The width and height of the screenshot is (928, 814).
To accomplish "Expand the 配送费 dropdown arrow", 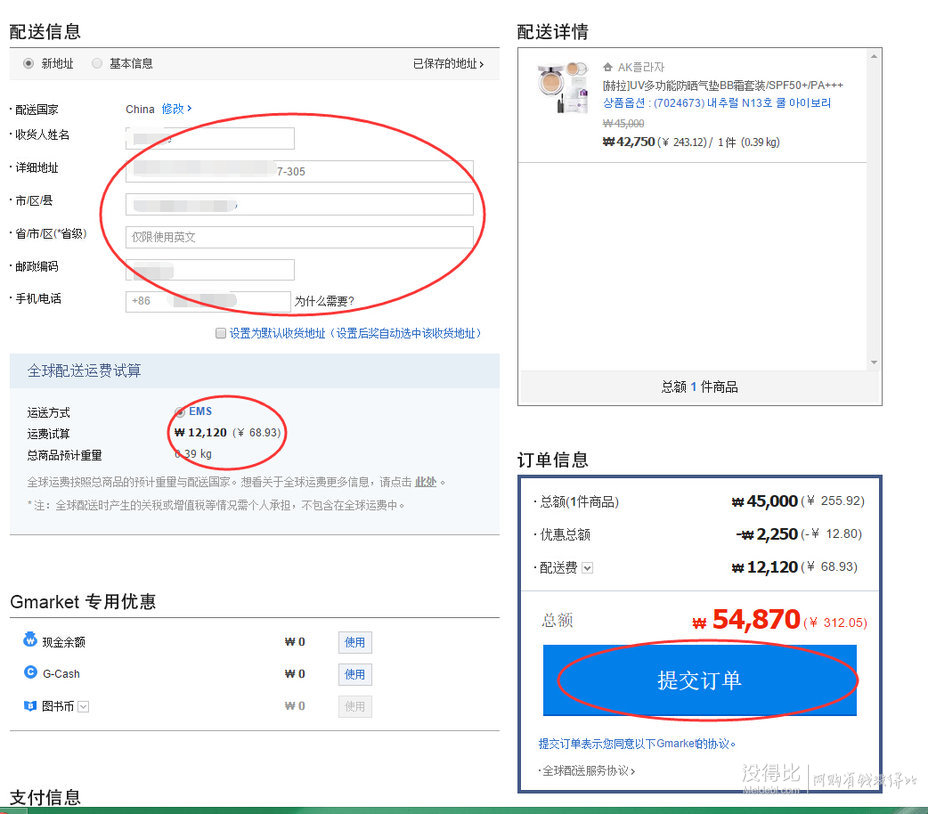I will click(x=587, y=568).
